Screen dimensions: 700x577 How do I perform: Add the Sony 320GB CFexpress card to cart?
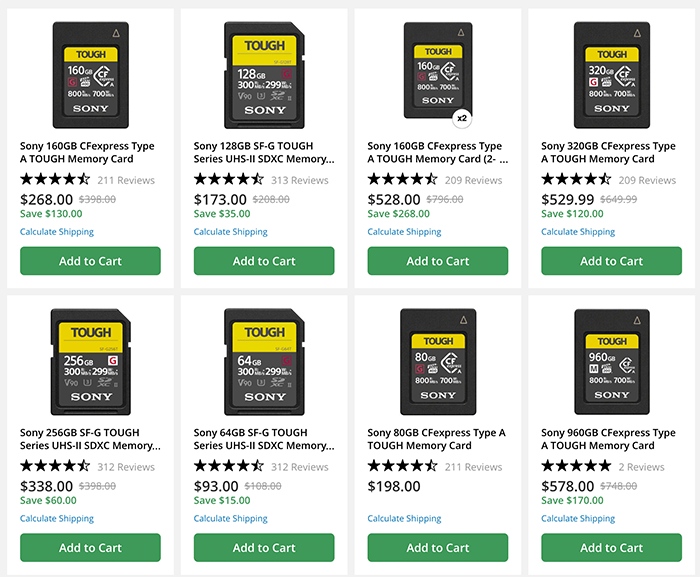pyautogui.click(x=611, y=261)
